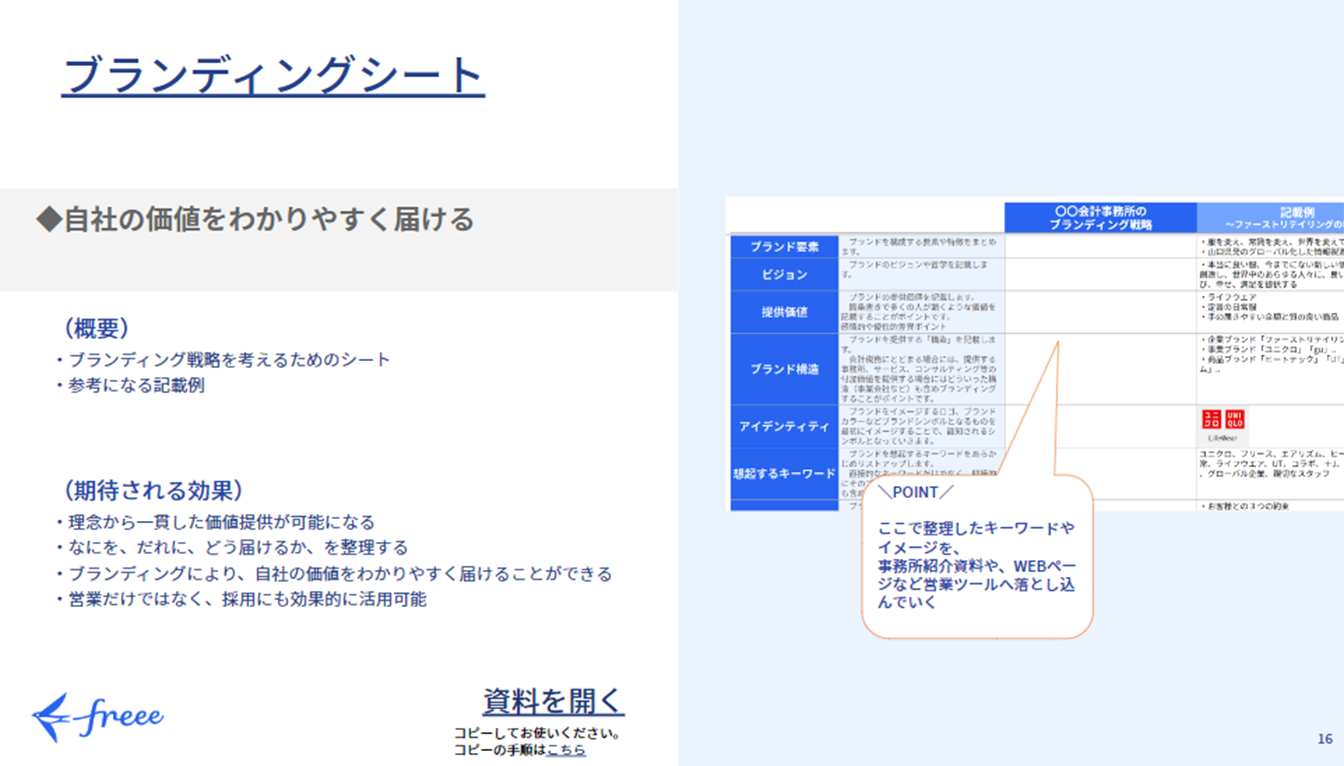Select the 提供価値 row header
1344x766 pixels.
[784, 312]
